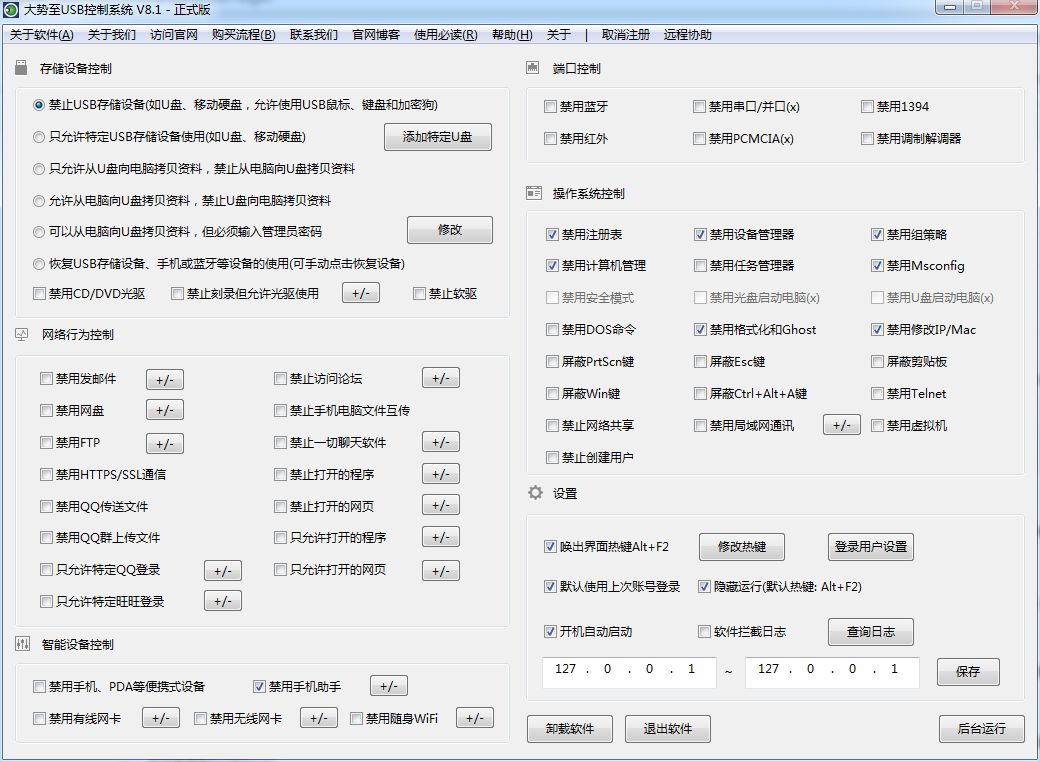Click the starting IP address input field
Viewport: 1040px width, 762px height.
coord(628,670)
